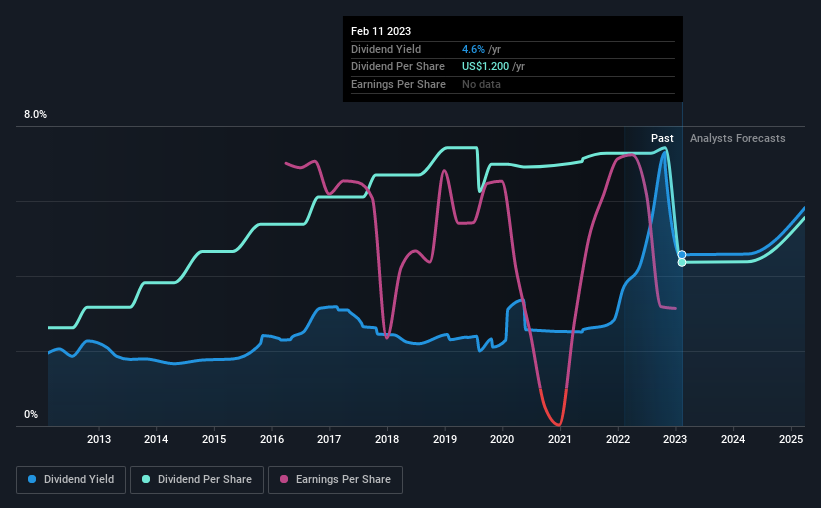Select the 2013 x-axis label
The width and height of the screenshot is (821, 508).
[98, 439]
